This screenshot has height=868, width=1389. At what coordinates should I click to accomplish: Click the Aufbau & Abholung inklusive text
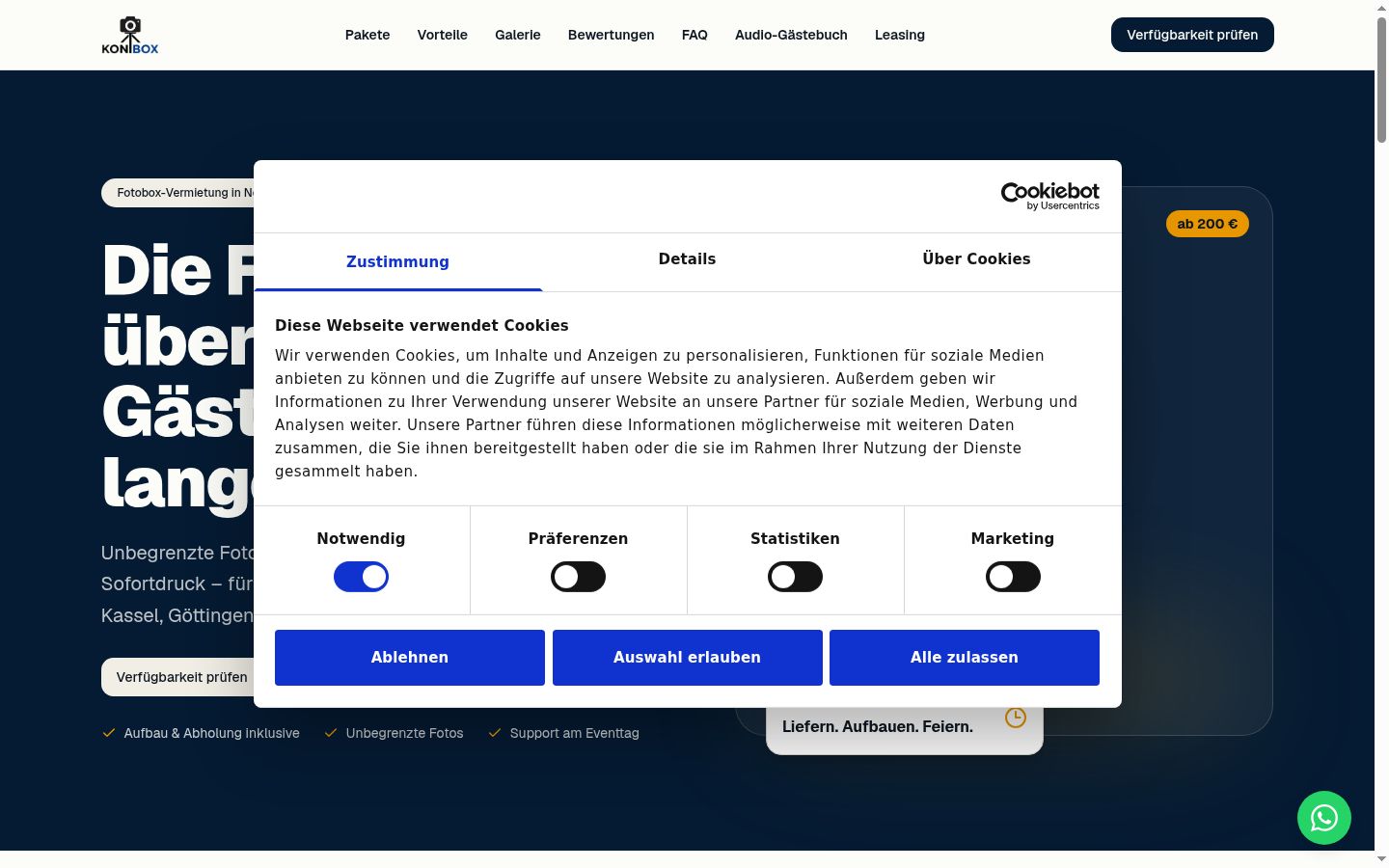pos(211,733)
